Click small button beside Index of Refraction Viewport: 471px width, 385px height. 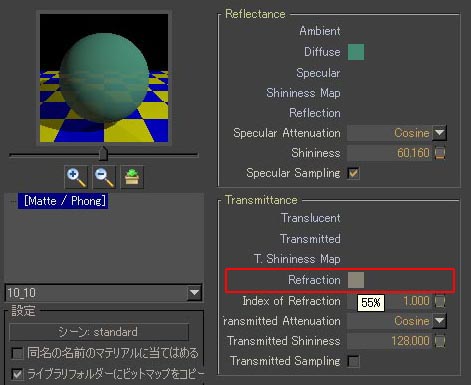(440, 301)
